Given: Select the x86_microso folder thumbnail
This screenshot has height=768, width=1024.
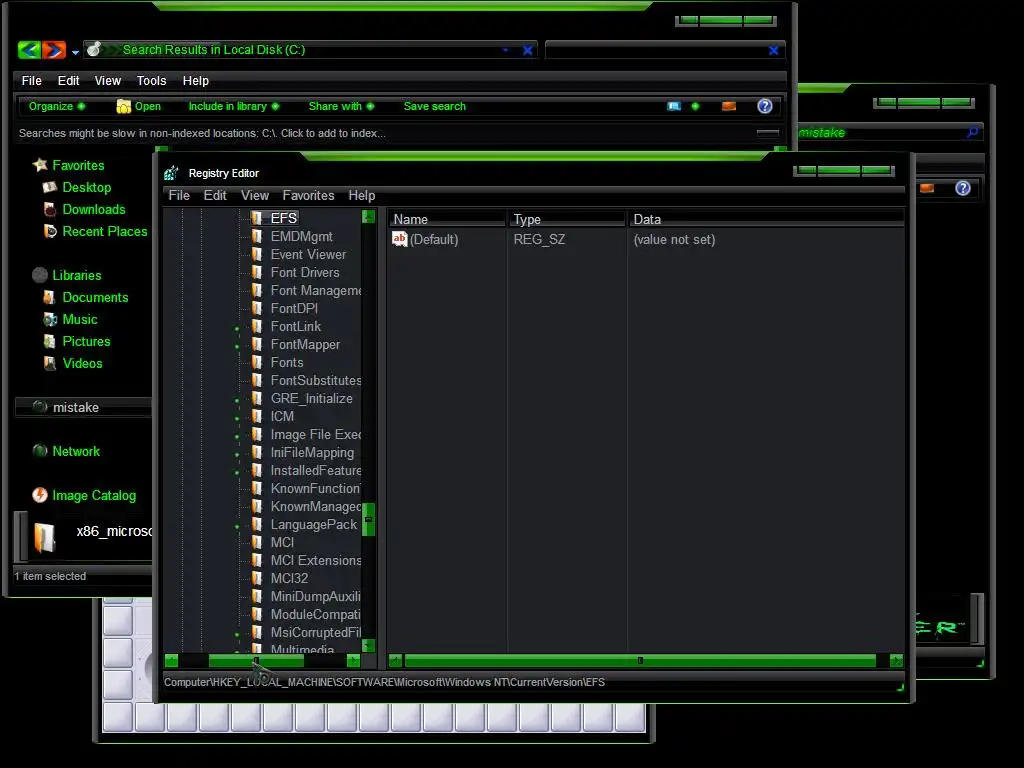Looking at the screenshot, I should click(x=44, y=537).
